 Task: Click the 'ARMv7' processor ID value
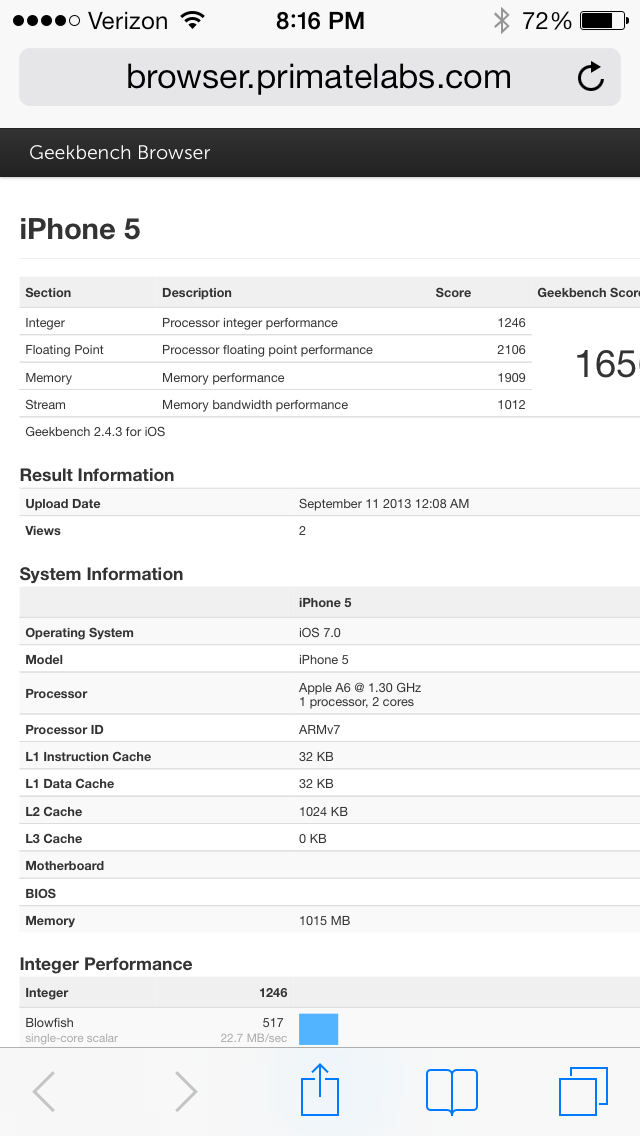click(x=320, y=730)
